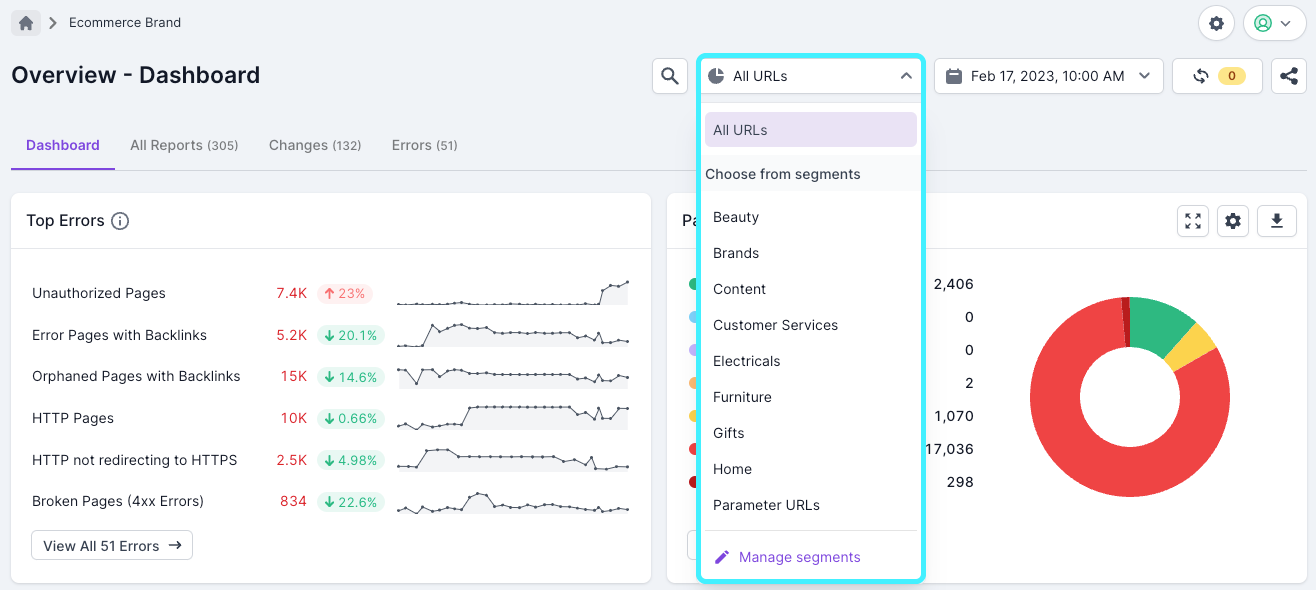Click the home breadcrumb icon
The height and width of the screenshot is (590, 1316).
26,23
